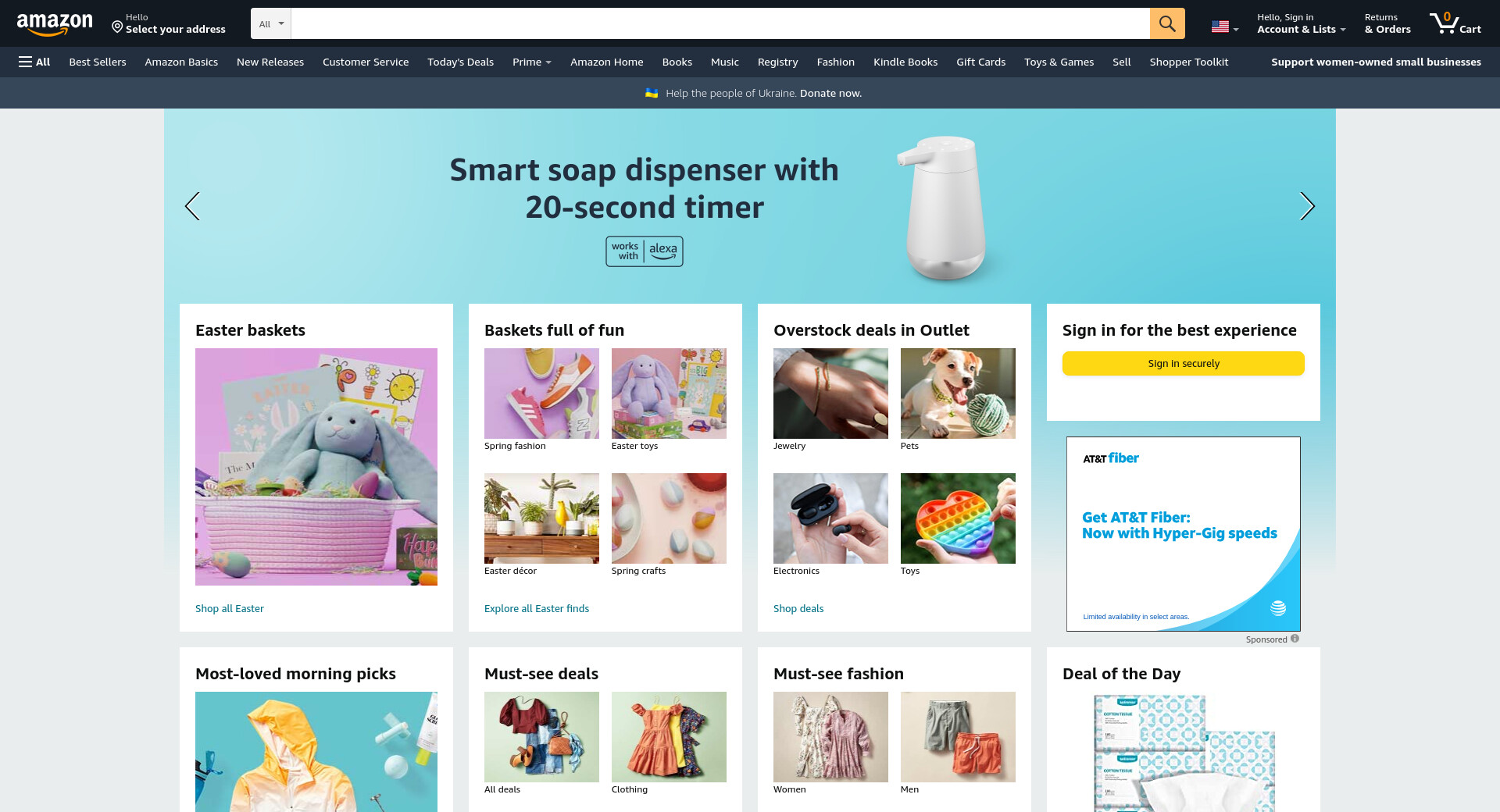Open the US flag language selector
The height and width of the screenshot is (812, 1500).
[x=1225, y=27]
